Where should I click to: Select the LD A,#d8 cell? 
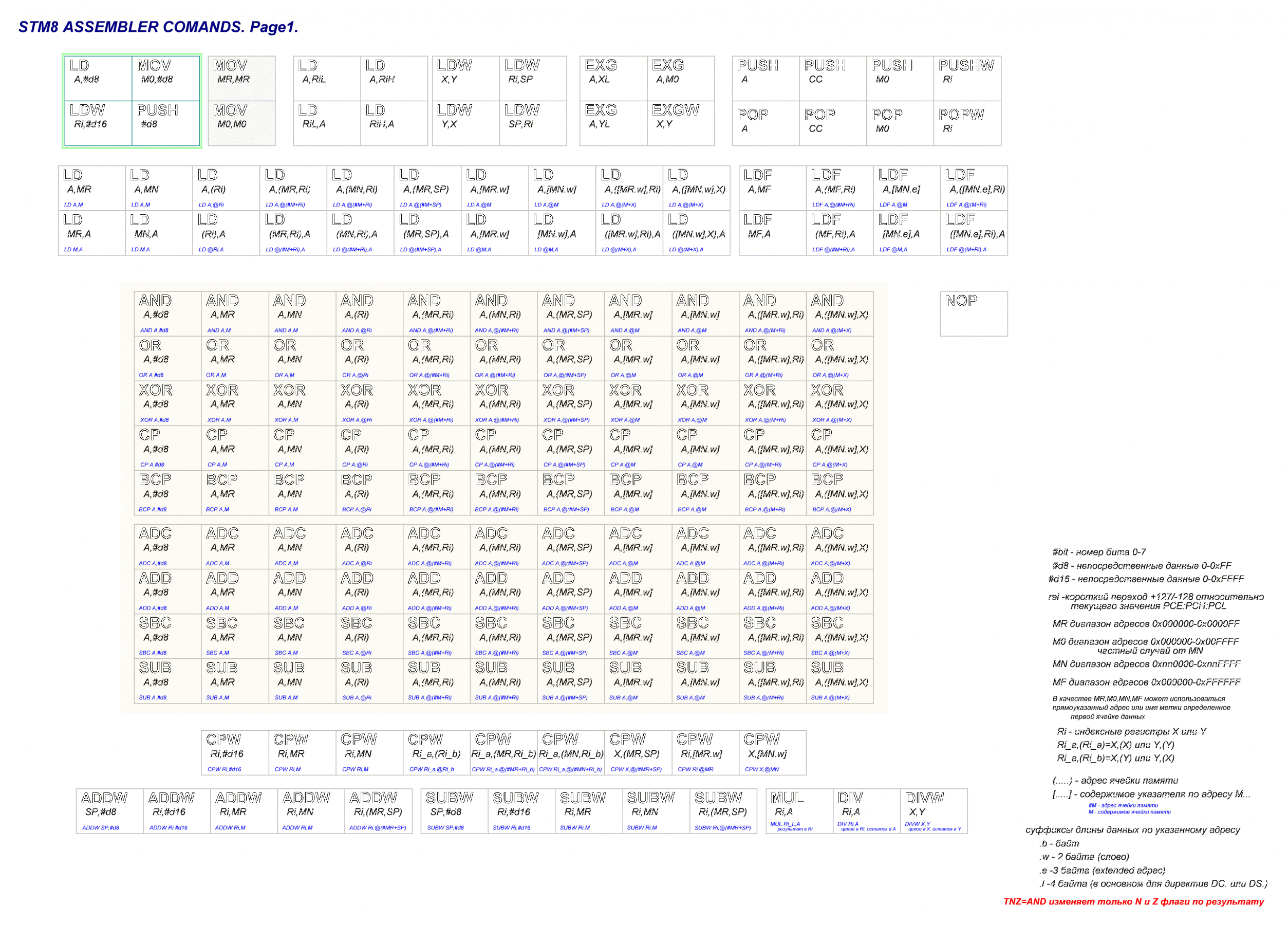[x=98, y=78]
